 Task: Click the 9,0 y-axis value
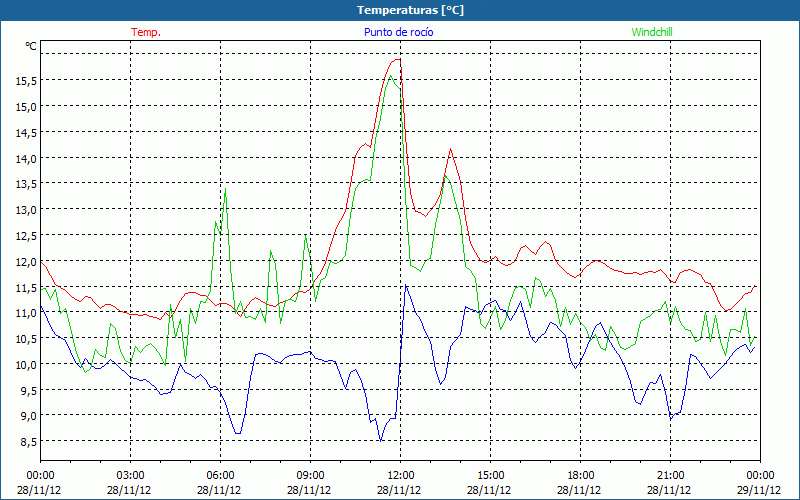pyautogui.click(x=29, y=416)
